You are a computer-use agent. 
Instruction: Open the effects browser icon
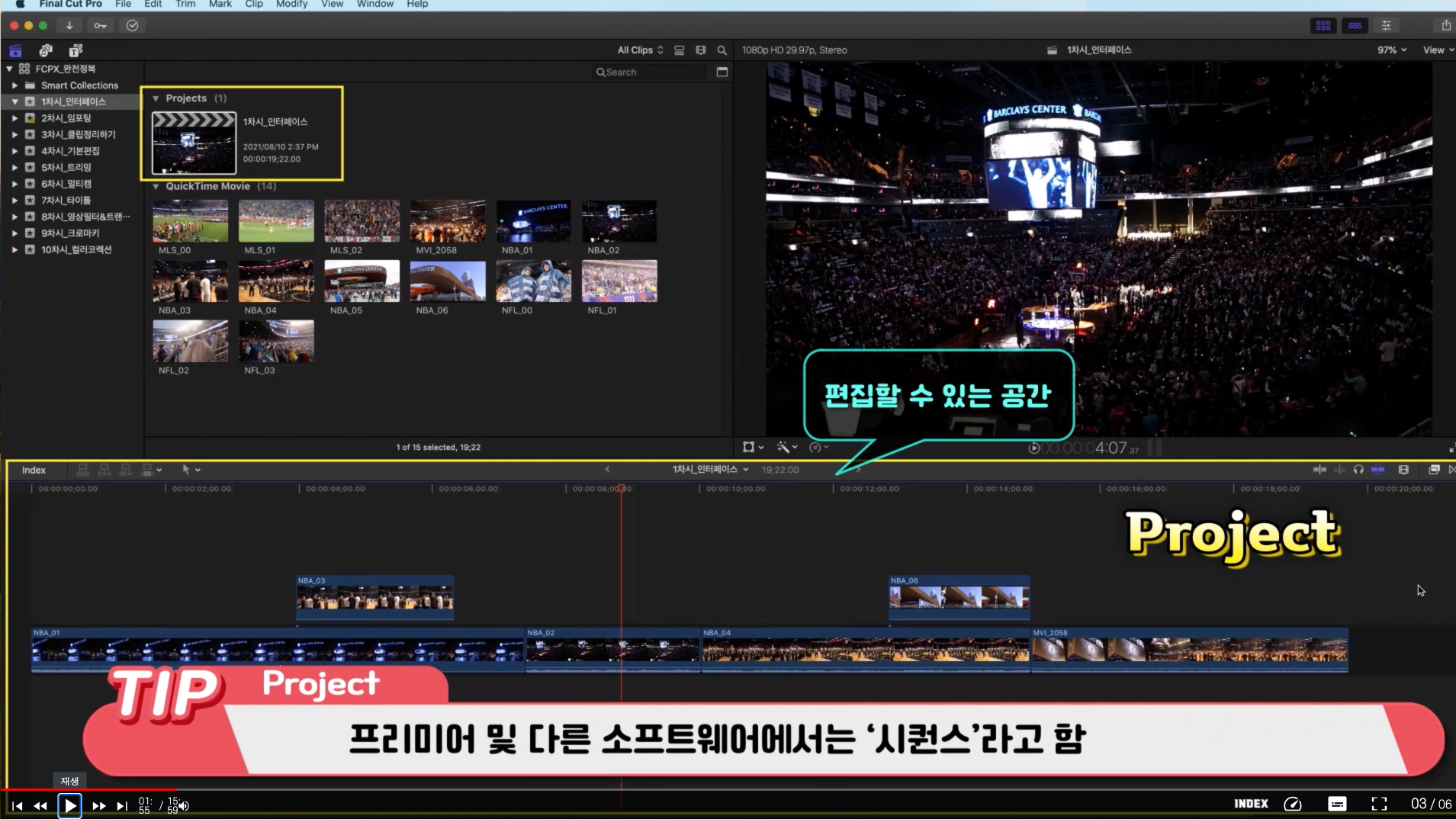[1434, 470]
